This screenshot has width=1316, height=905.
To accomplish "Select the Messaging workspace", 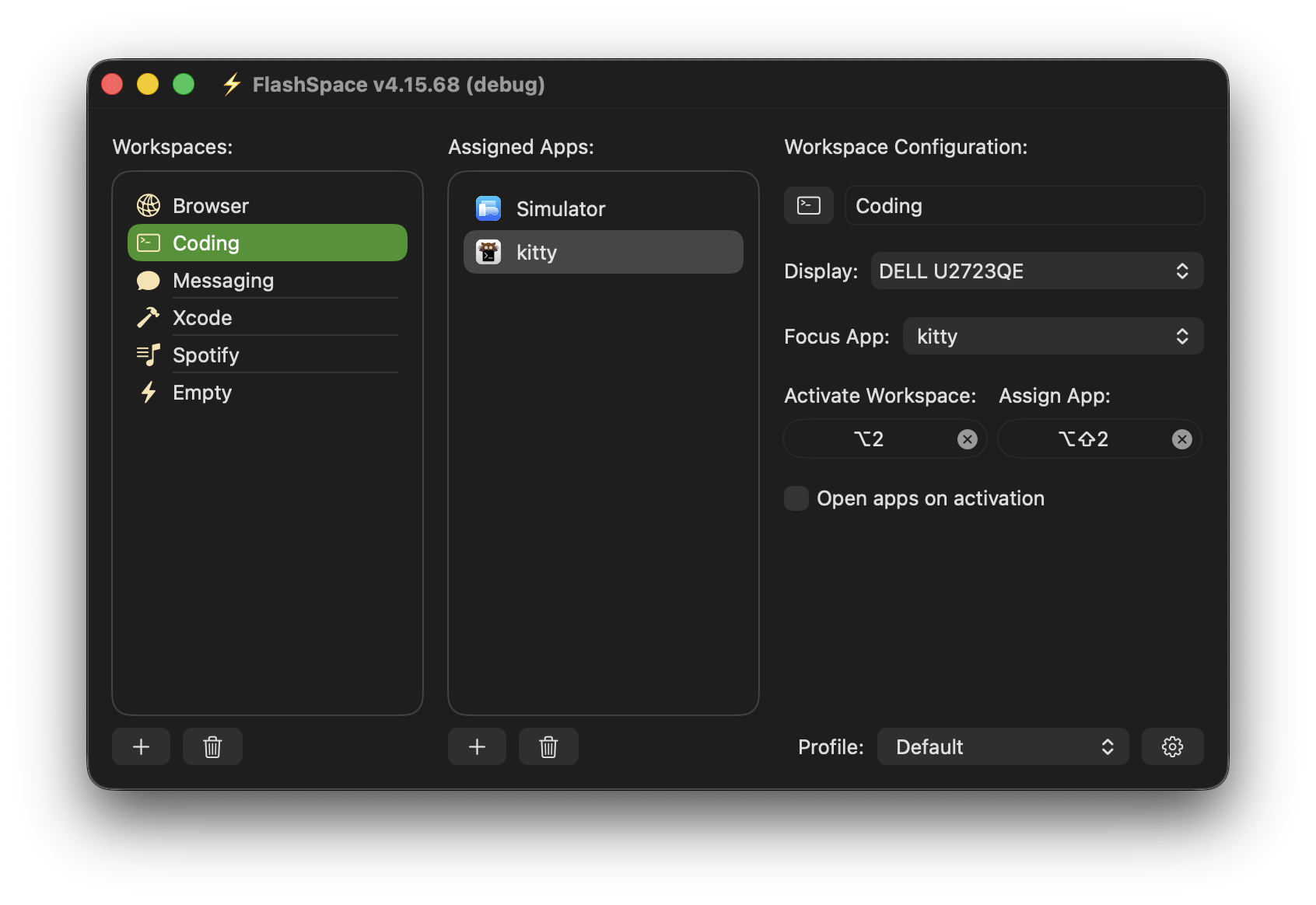I will tap(268, 280).
